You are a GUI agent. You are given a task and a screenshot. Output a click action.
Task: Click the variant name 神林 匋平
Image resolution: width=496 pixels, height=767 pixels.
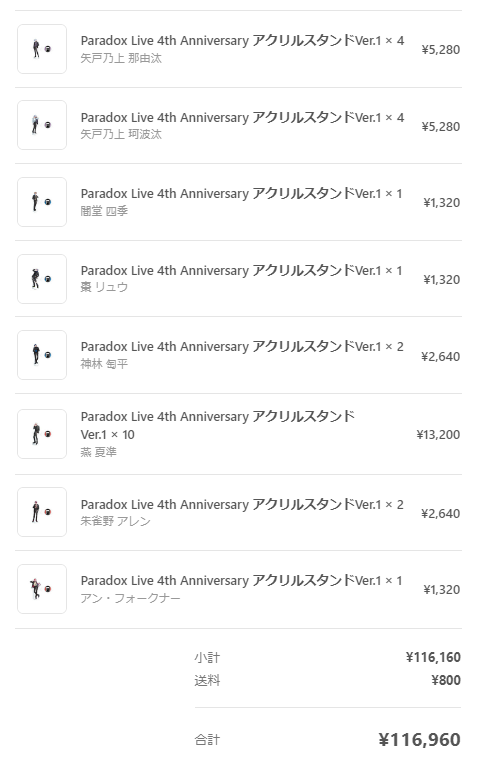(x=104, y=364)
